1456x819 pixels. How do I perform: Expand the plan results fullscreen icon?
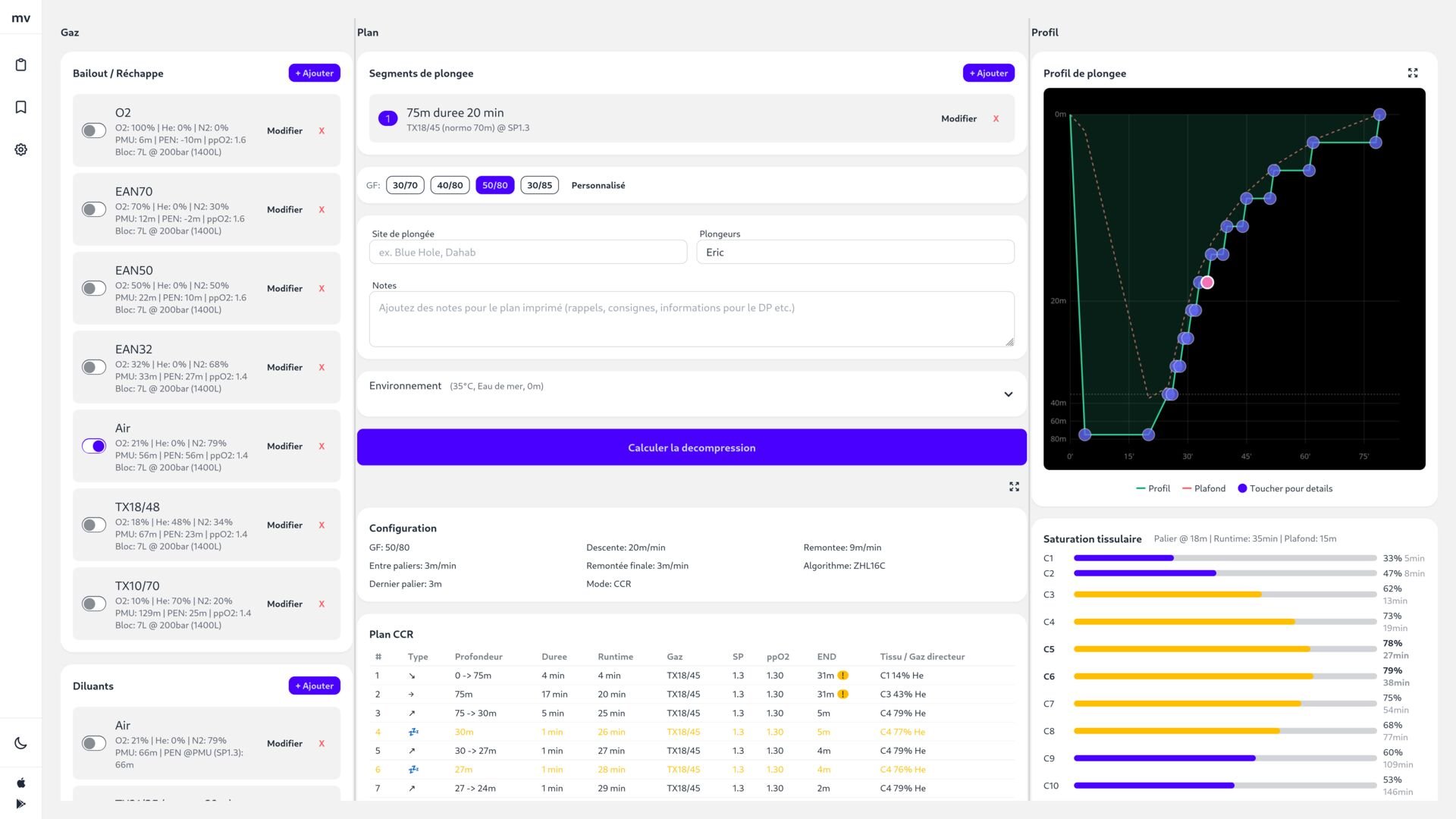pos(1014,487)
